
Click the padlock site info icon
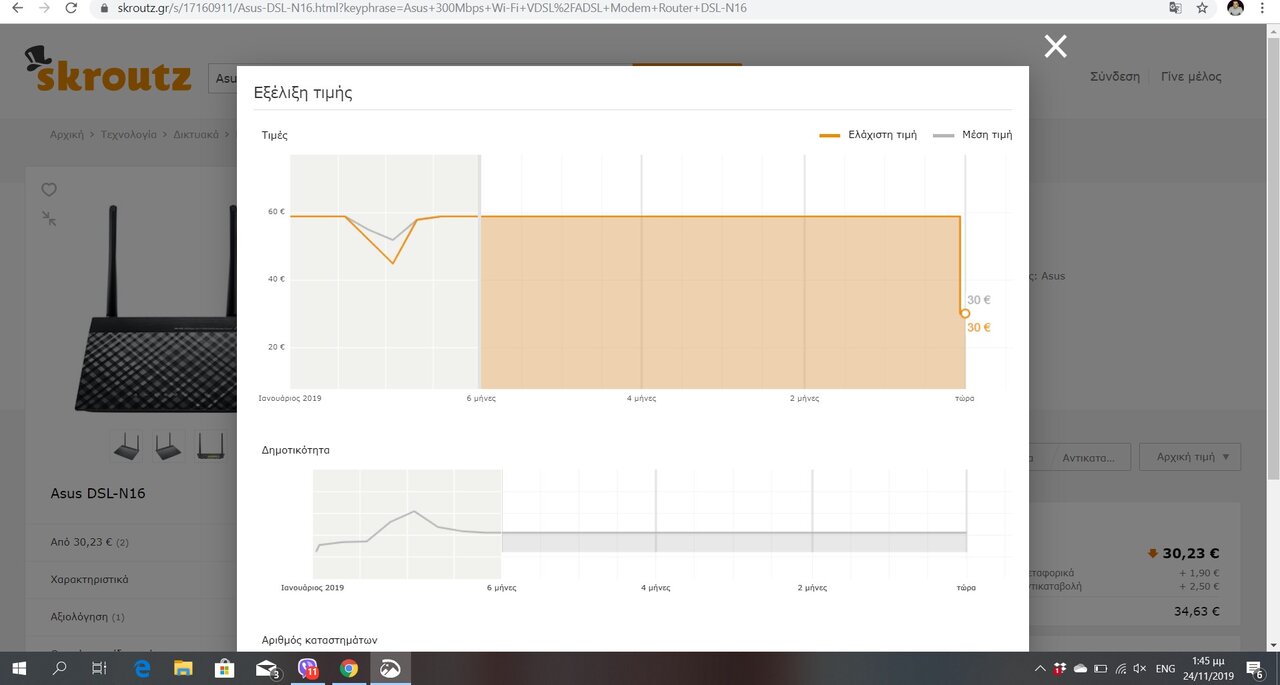point(106,8)
